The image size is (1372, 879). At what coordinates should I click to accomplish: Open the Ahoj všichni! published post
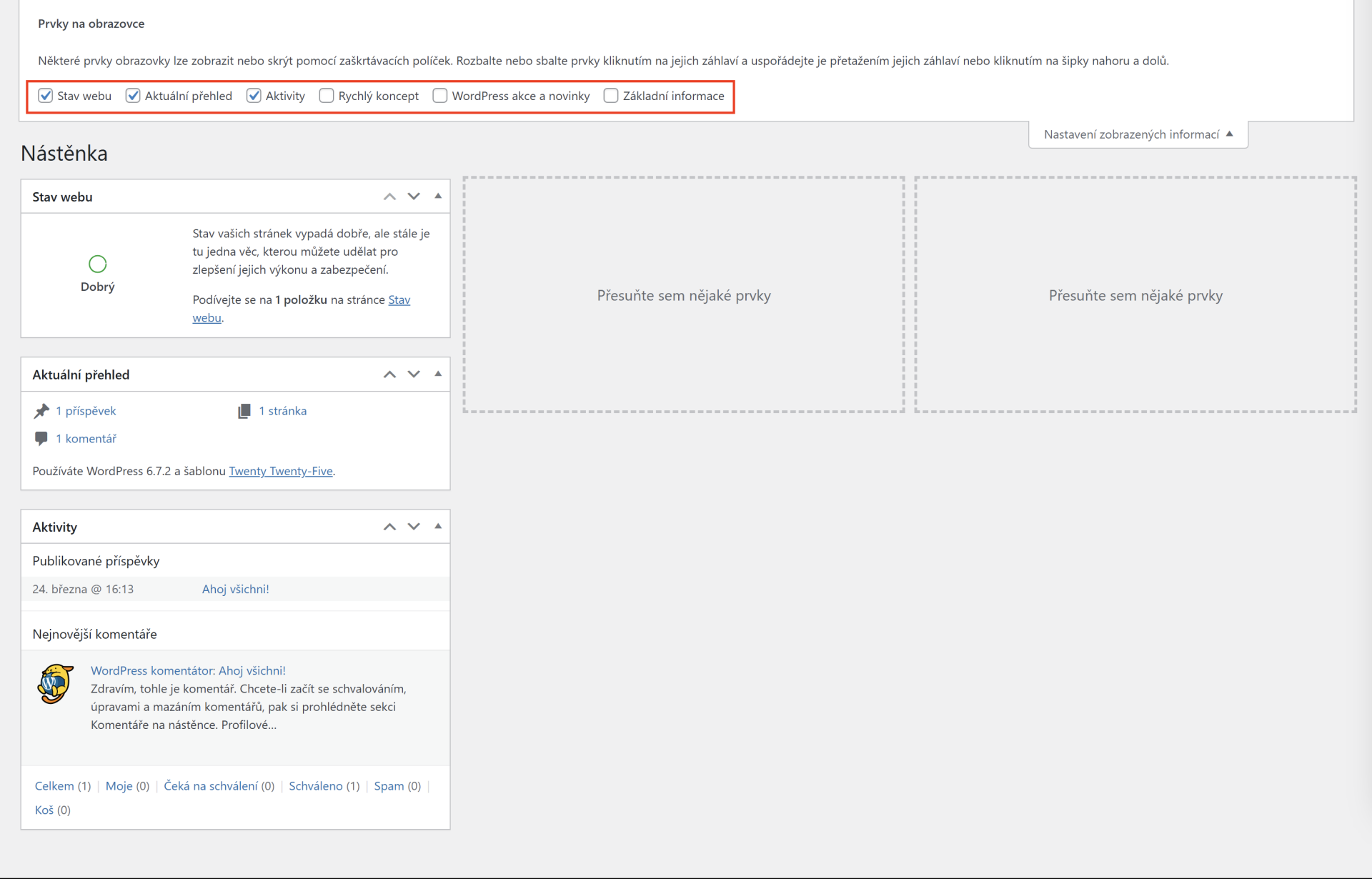(x=235, y=589)
